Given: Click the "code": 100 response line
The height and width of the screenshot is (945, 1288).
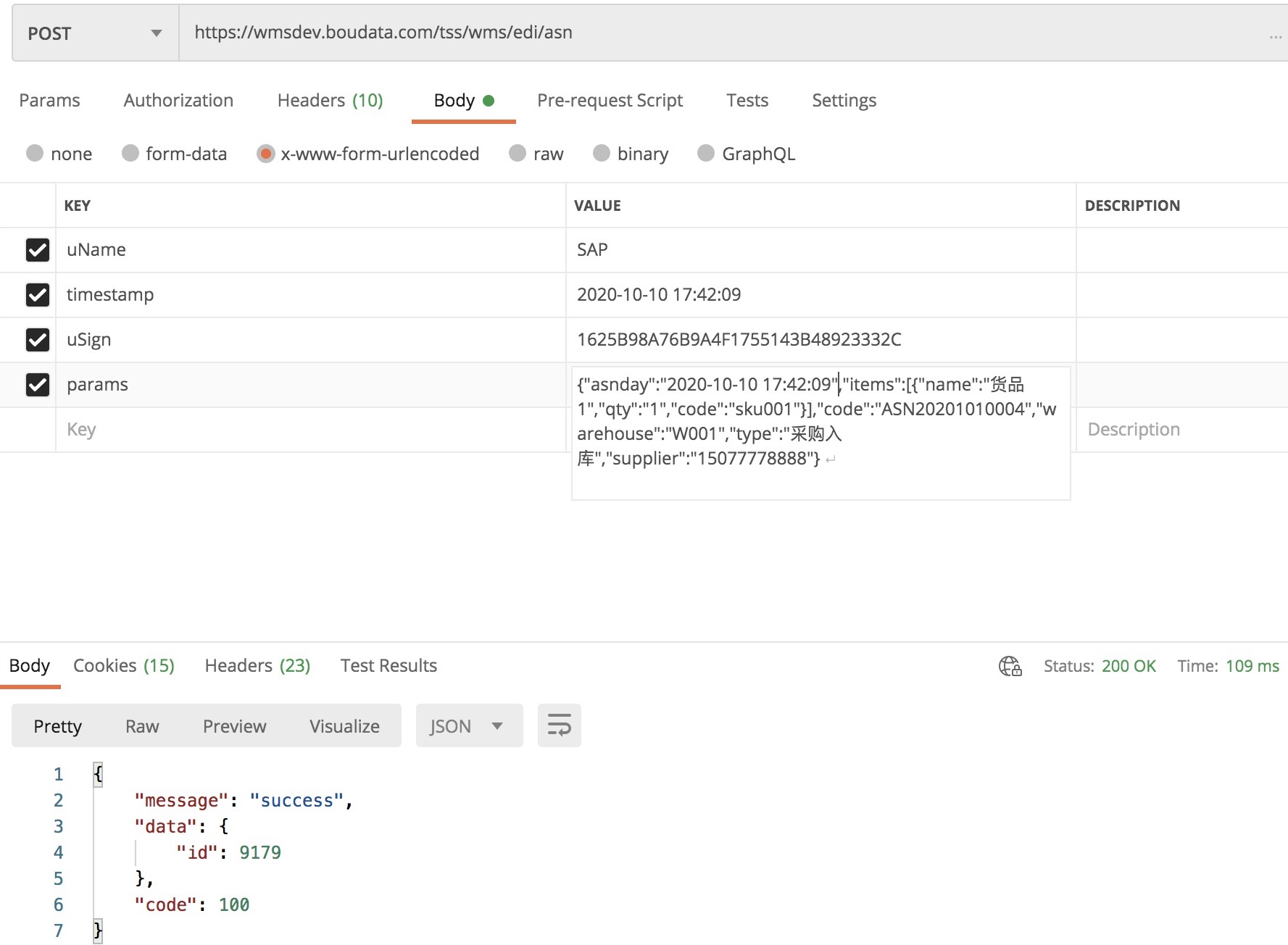Looking at the screenshot, I should [x=191, y=905].
